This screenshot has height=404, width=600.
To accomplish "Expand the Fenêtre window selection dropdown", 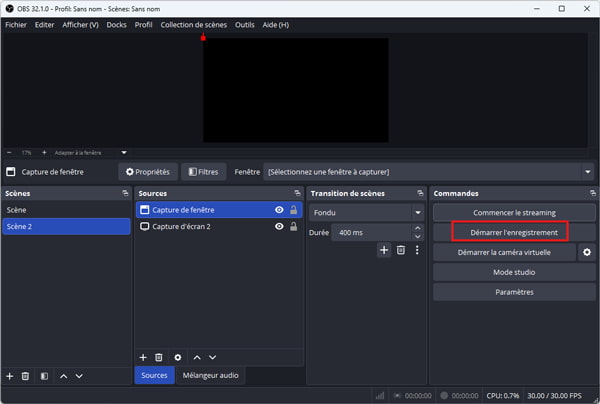I will [x=587, y=172].
